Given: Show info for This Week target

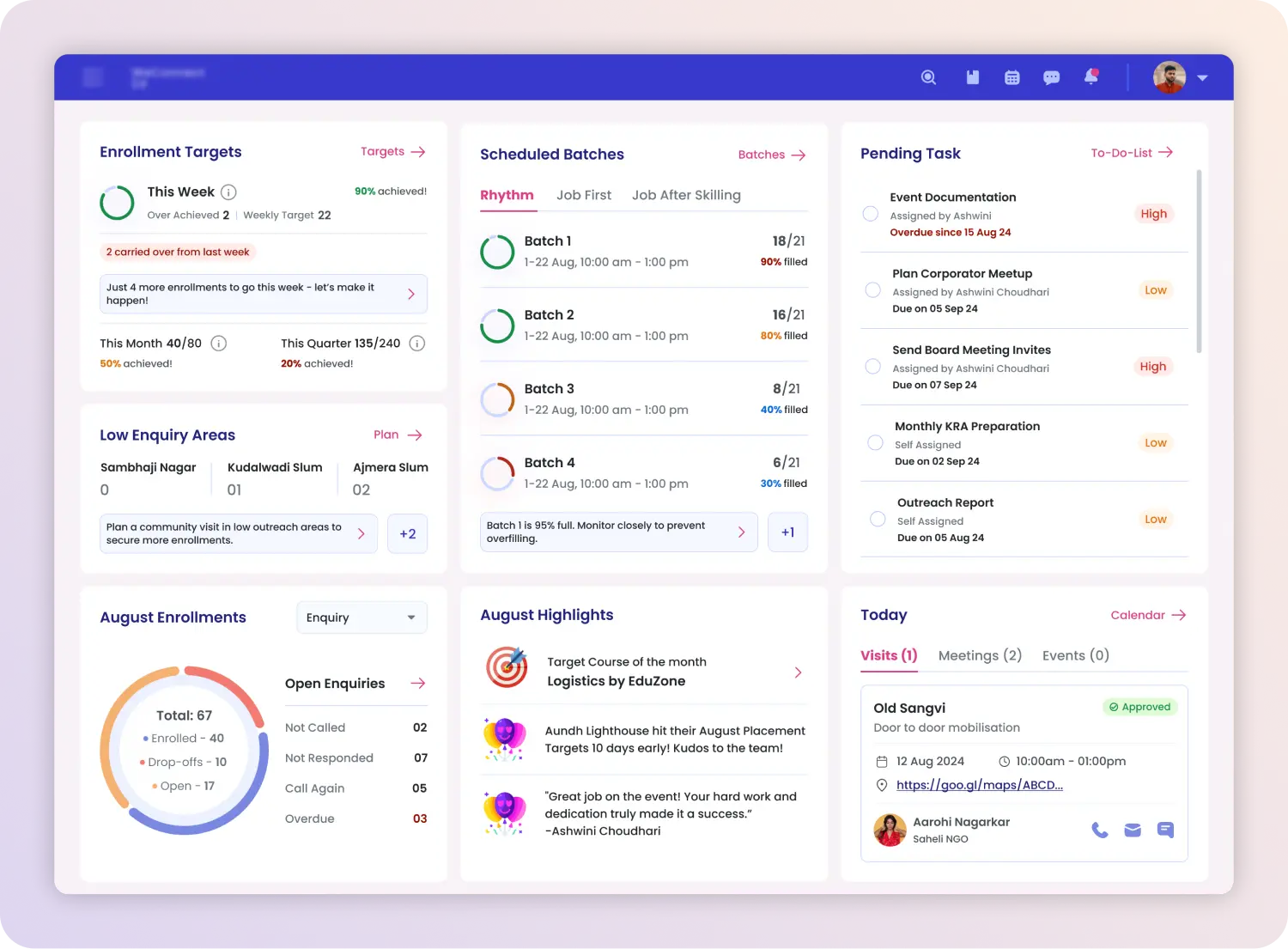Looking at the screenshot, I should pyautogui.click(x=228, y=192).
